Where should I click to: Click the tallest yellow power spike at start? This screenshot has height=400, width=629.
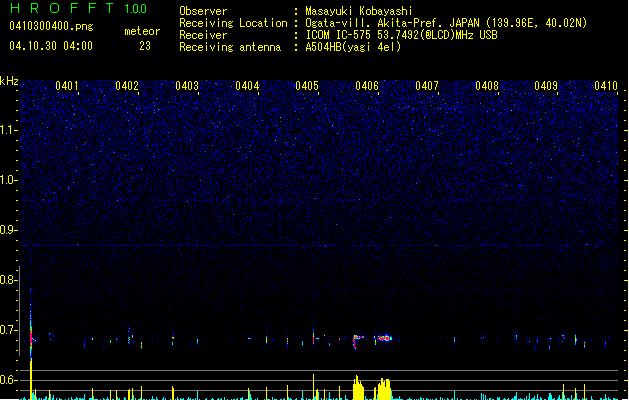(31, 379)
